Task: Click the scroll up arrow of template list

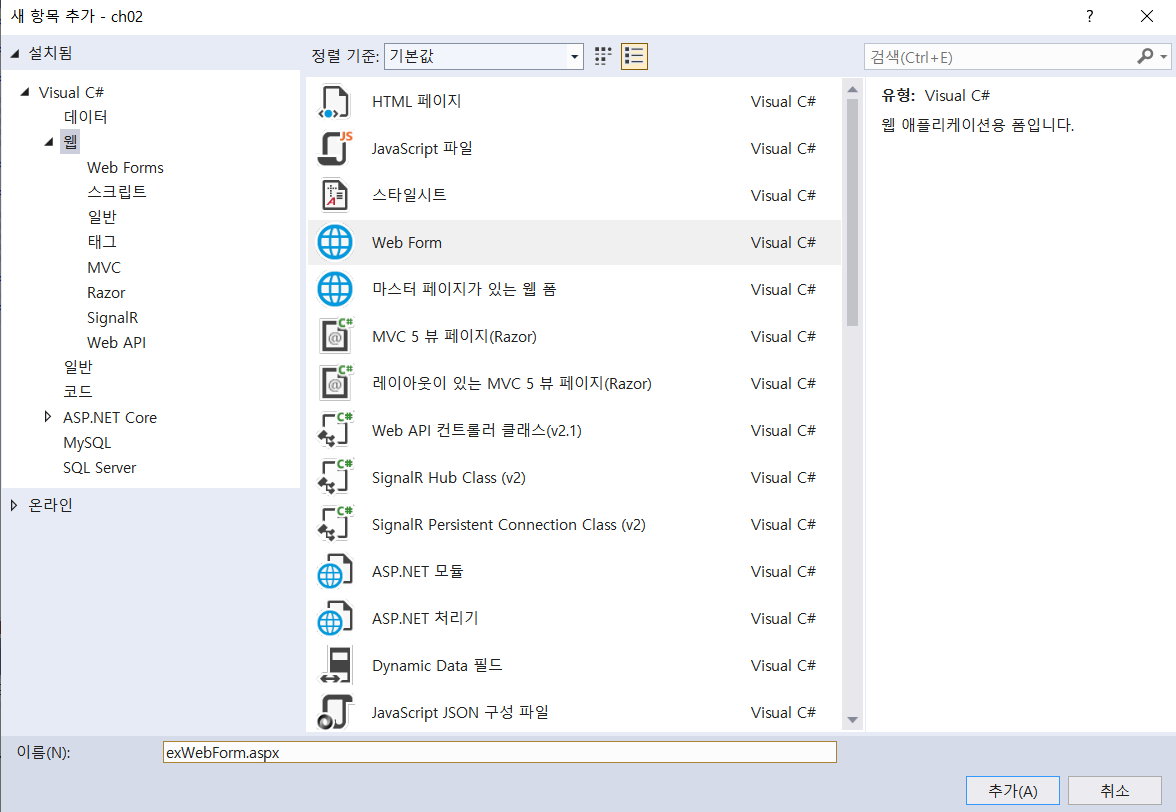Action: pyautogui.click(x=852, y=89)
